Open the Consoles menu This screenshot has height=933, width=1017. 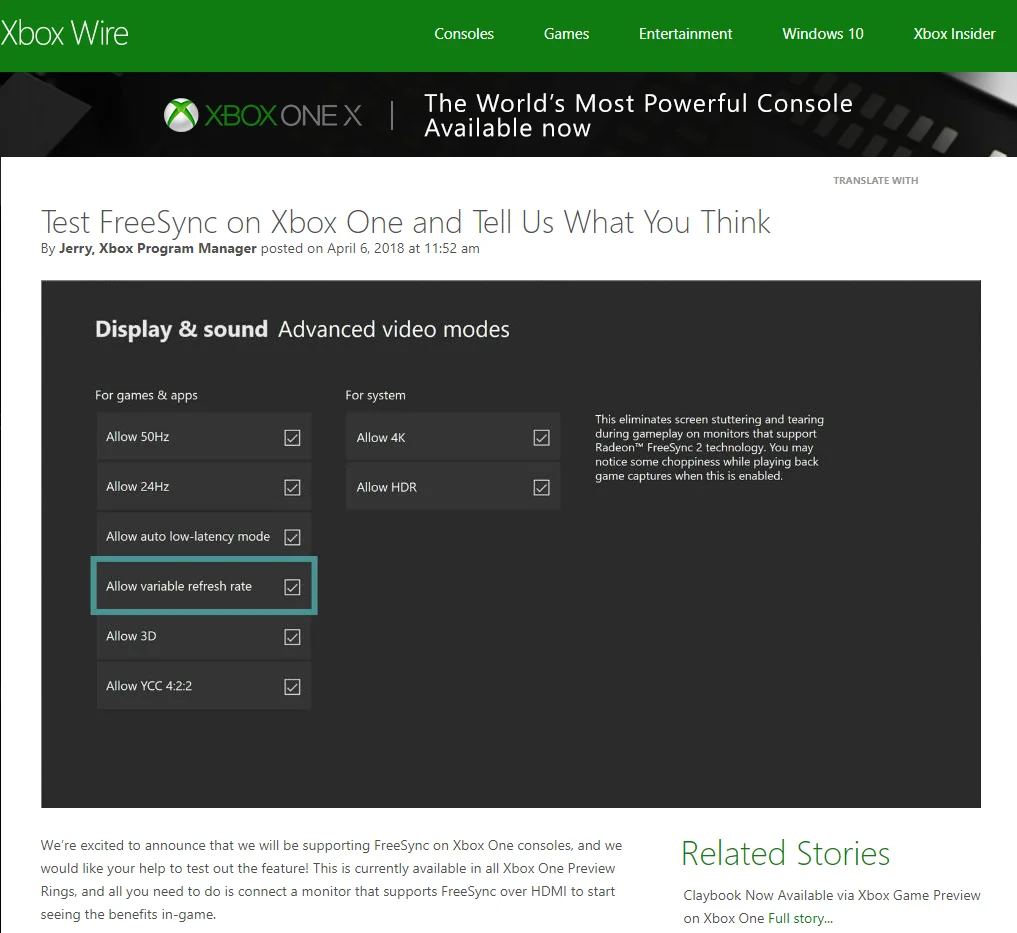tap(464, 34)
